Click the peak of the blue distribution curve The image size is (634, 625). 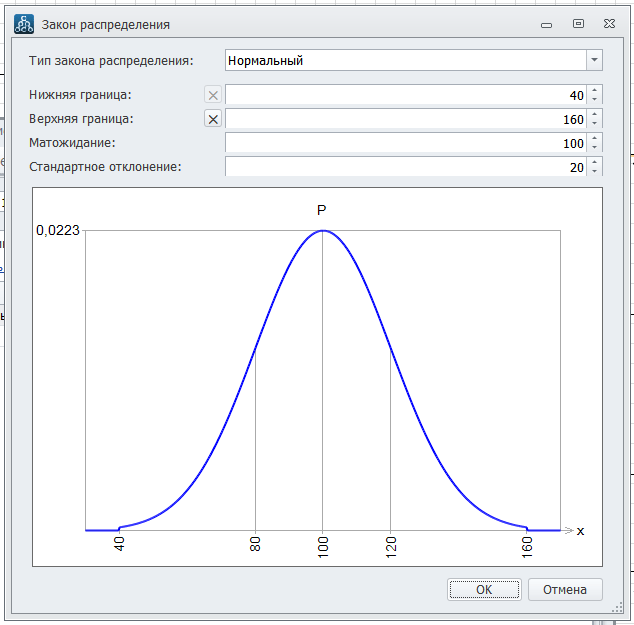(322, 231)
